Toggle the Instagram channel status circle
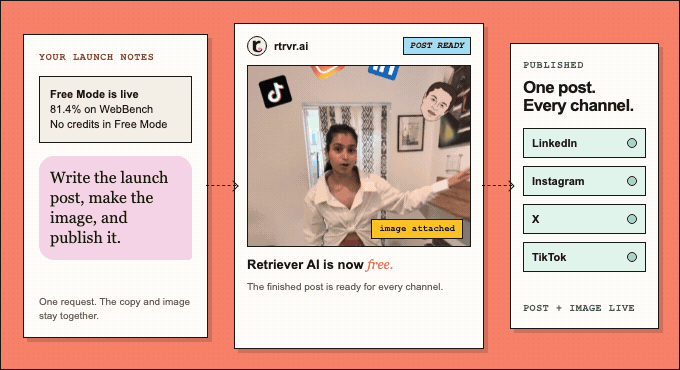Viewport: 680px width, 370px height. tap(632, 181)
